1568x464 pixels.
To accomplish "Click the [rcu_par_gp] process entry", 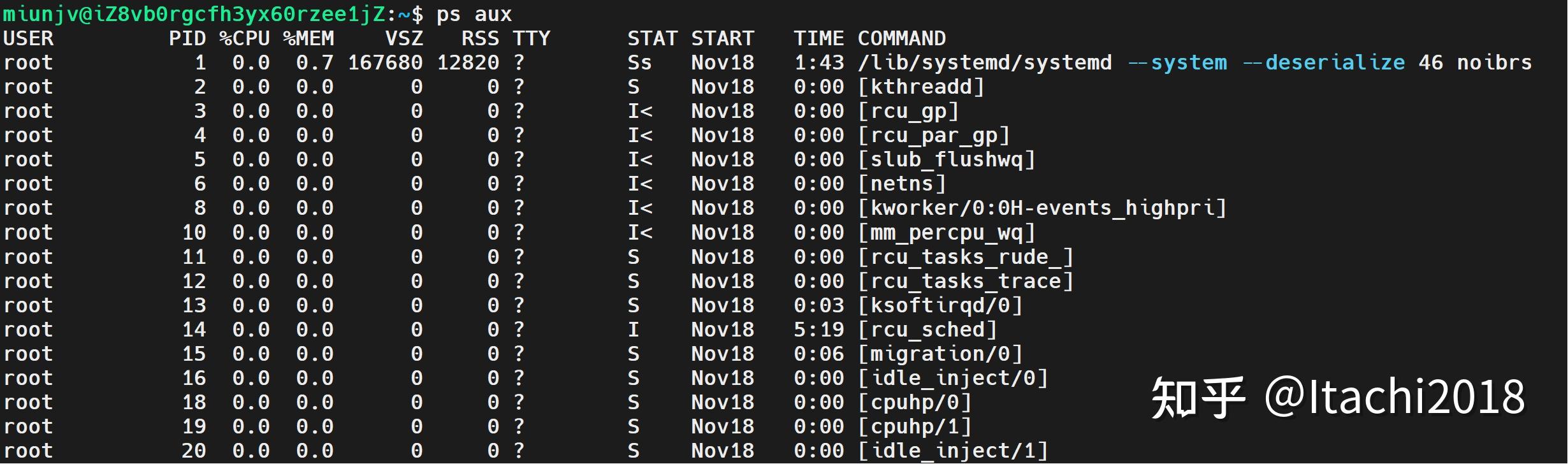I will coord(934,135).
